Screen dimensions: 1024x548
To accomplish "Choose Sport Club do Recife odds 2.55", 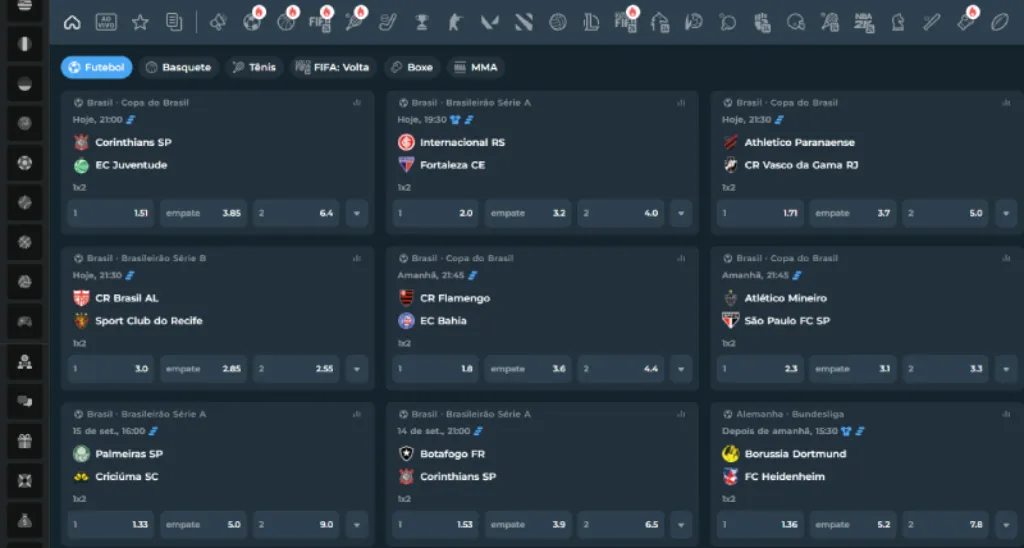I will pyautogui.click(x=296, y=369).
